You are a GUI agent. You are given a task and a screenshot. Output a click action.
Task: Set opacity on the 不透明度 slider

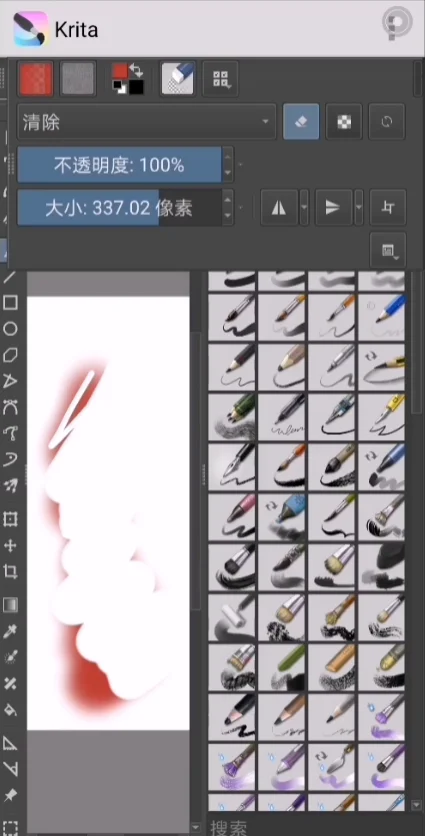119,165
